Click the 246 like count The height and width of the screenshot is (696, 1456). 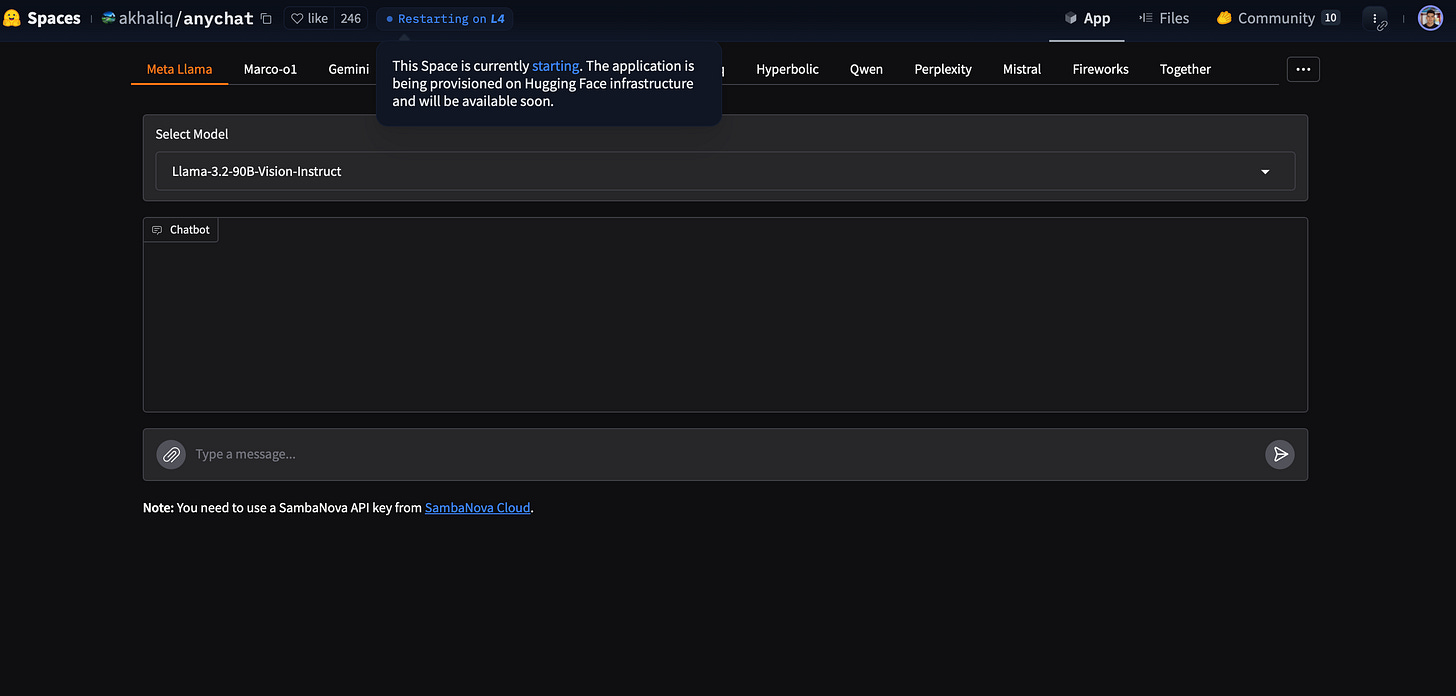350,19
